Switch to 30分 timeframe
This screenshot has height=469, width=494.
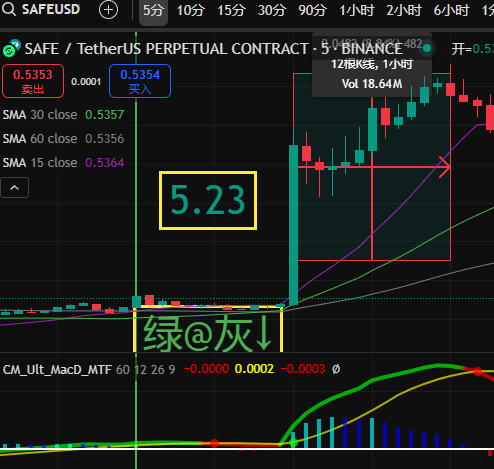point(272,11)
